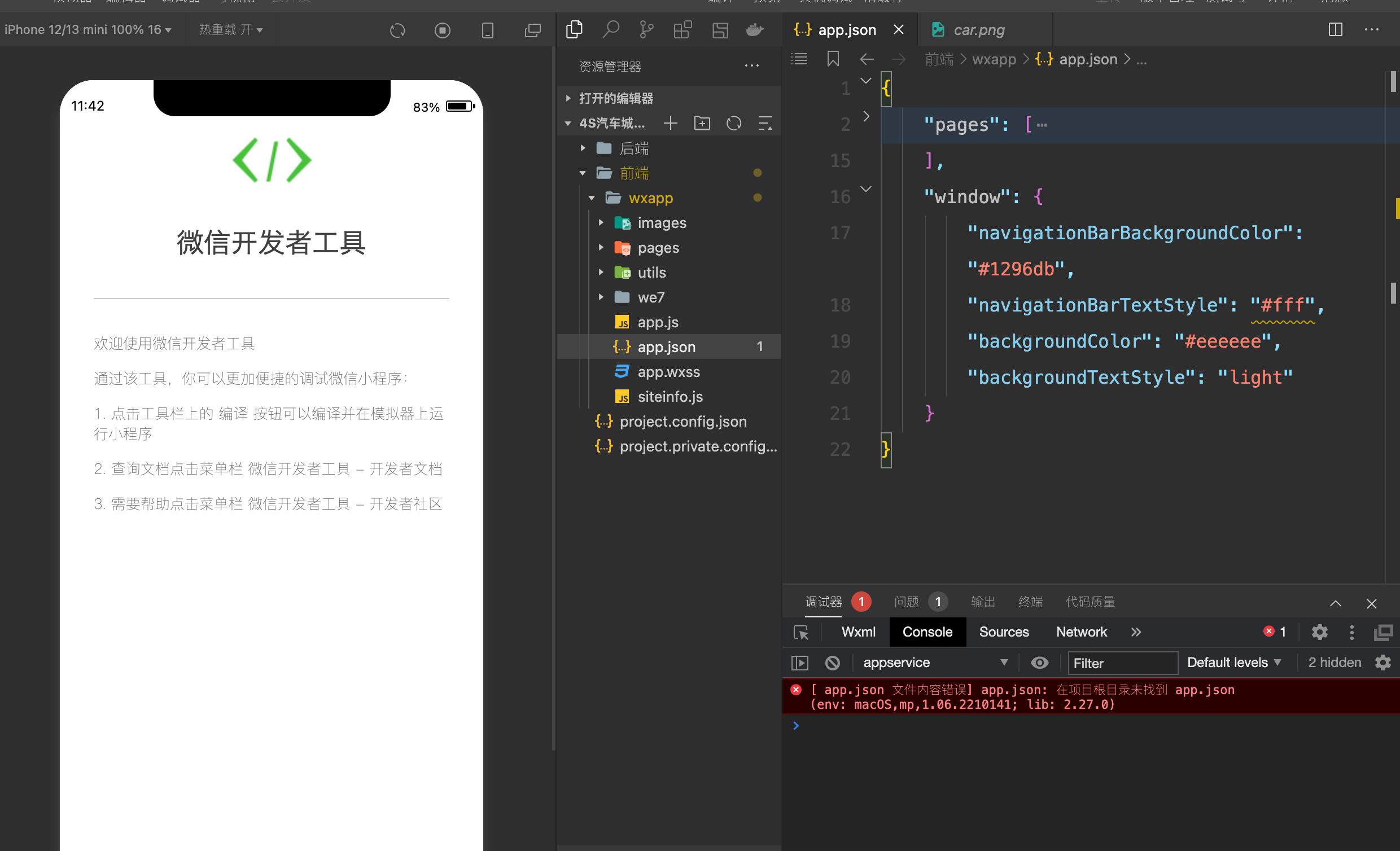Open the source control branch icon
Image resolution: width=1400 pixels, height=851 pixels.
[x=646, y=29]
